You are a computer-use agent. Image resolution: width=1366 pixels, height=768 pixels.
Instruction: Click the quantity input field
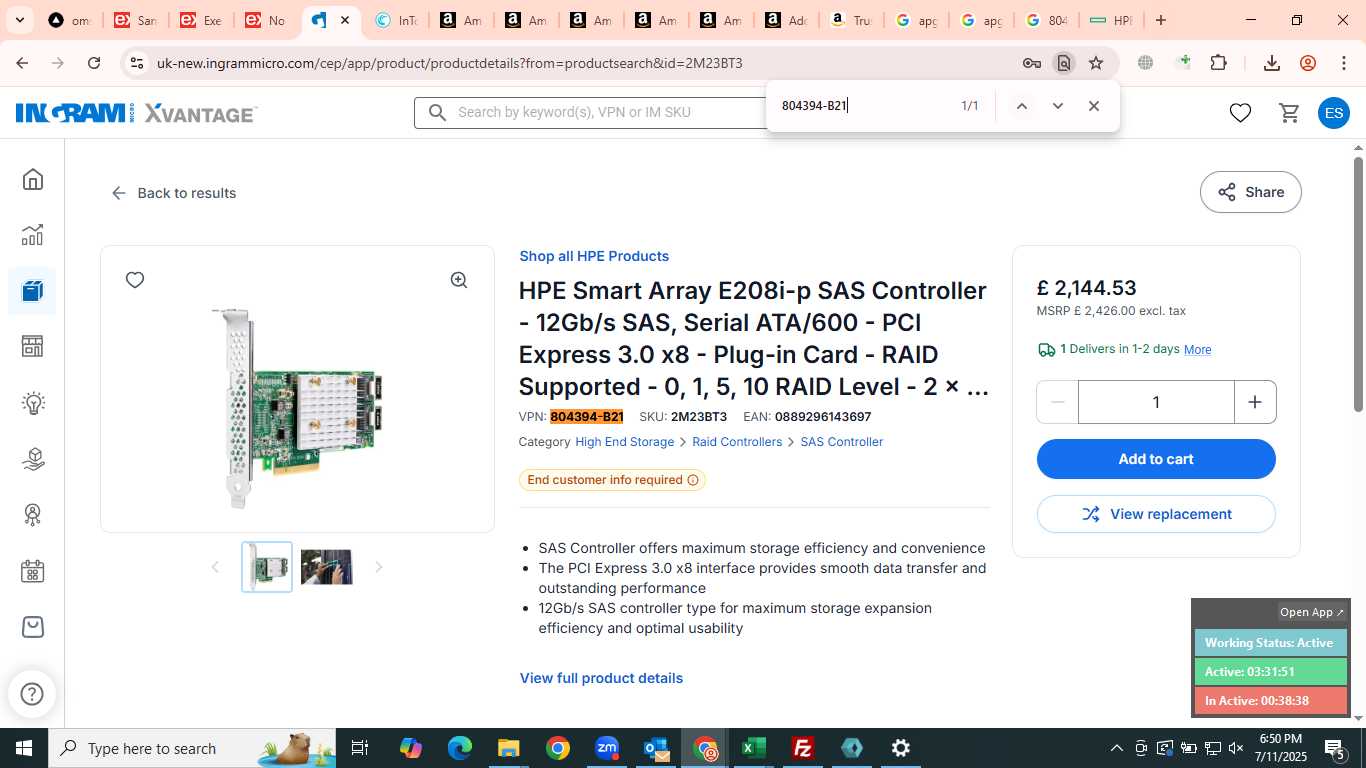click(1156, 402)
